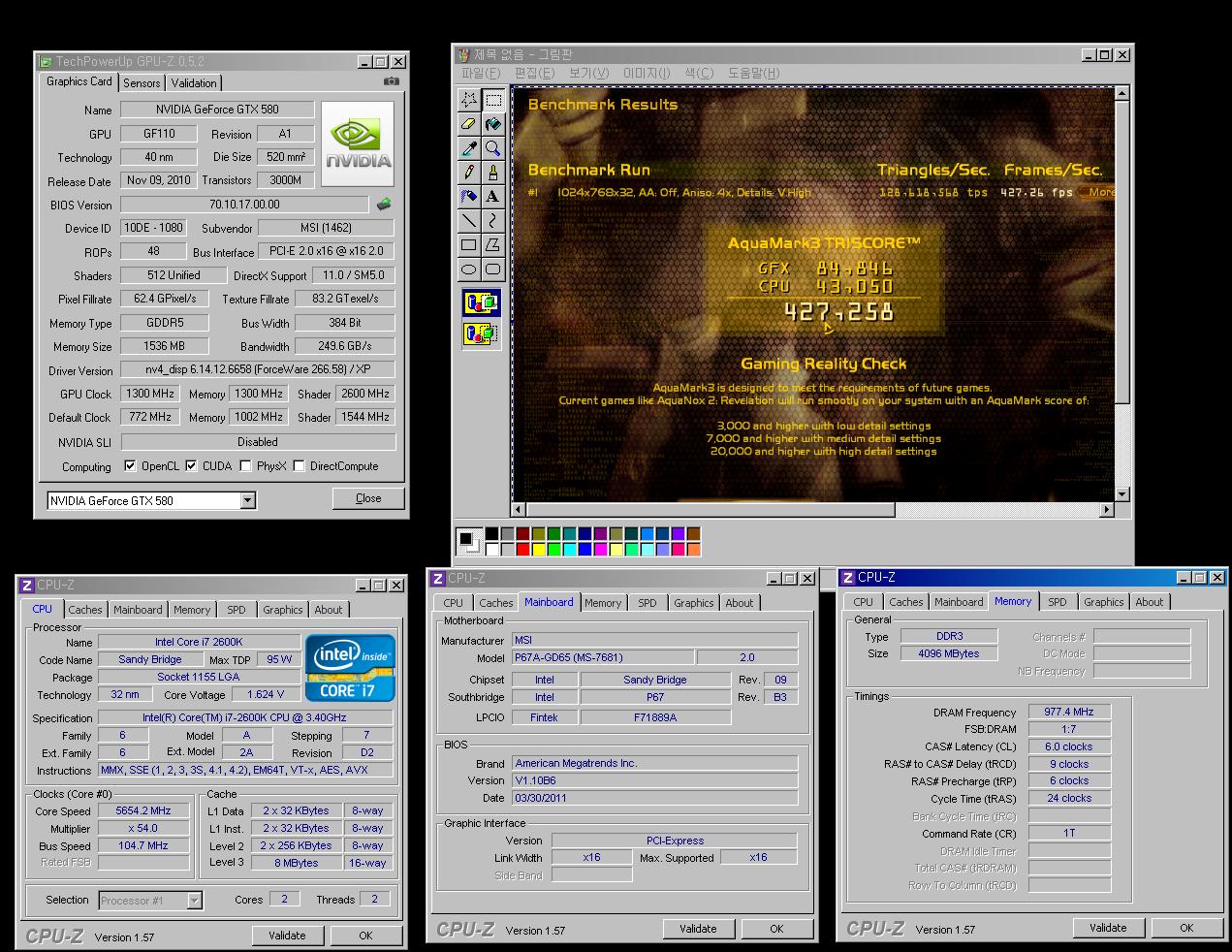Click the Intel Core i7 badge in CPU-Z
The height and width of the screenshot is (952, 1232).
coord(350,667)
